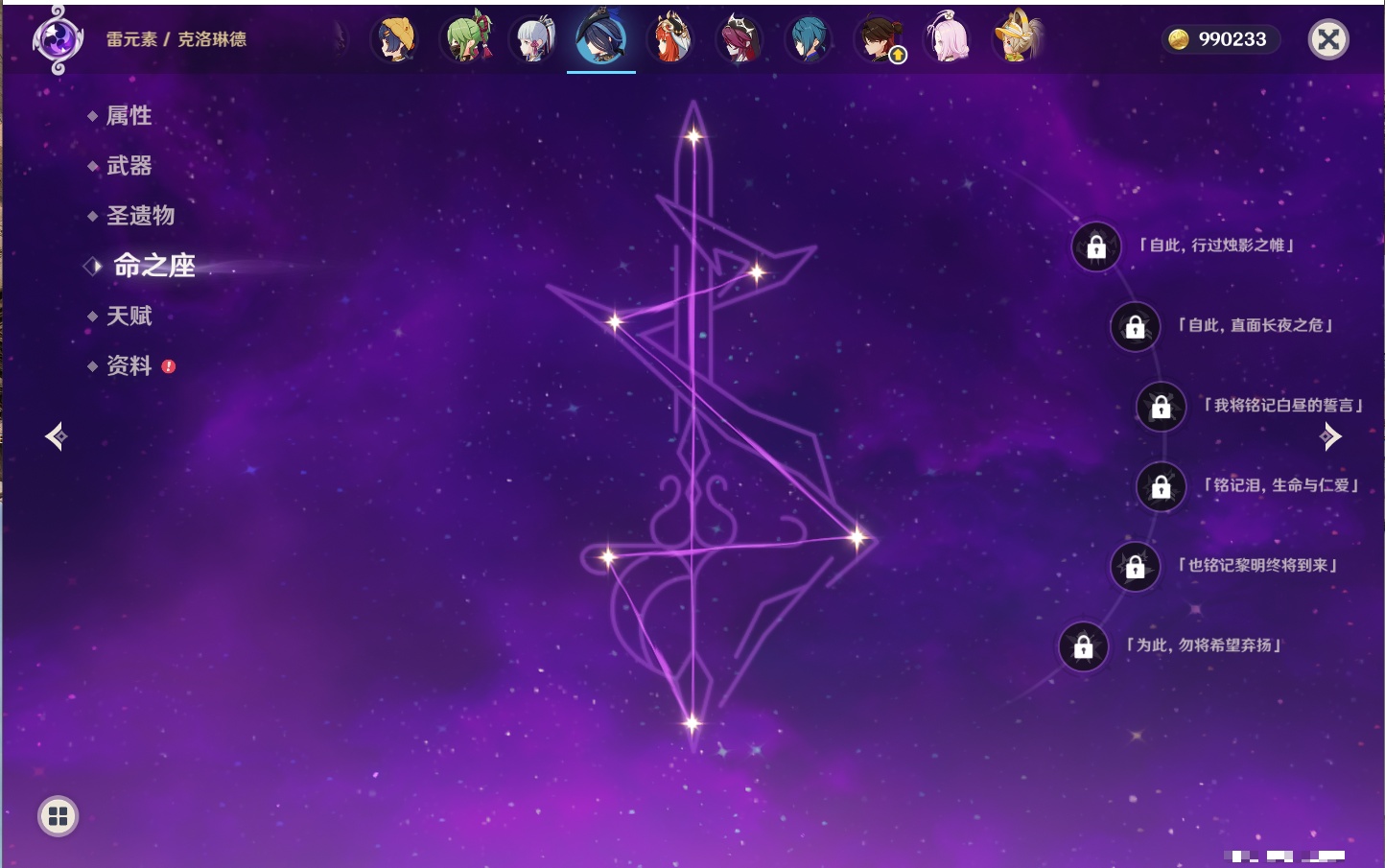Select the blonde character with cat-ear hat
1385x868 pixels.
point(1017,37)
